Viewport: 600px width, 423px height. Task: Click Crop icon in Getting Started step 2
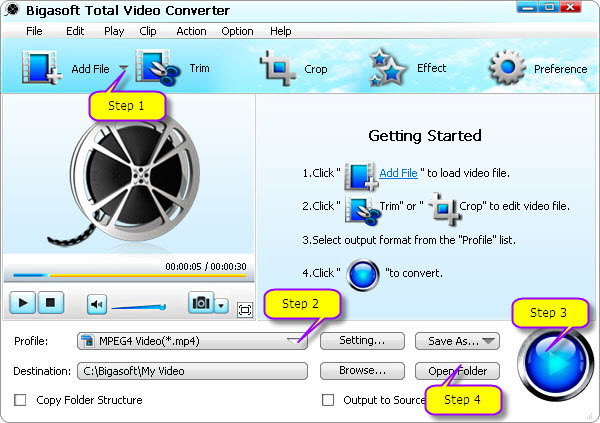444,208
